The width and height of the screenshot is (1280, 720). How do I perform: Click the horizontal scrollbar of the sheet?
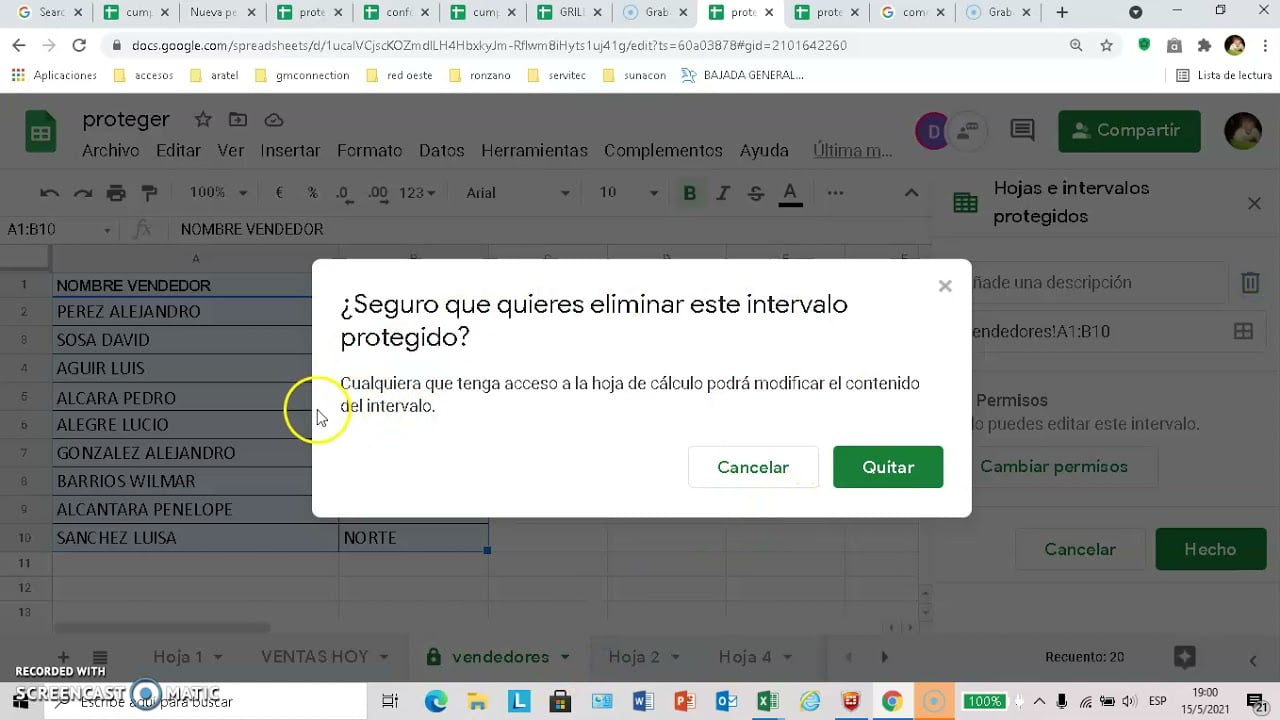coord(162,628)
